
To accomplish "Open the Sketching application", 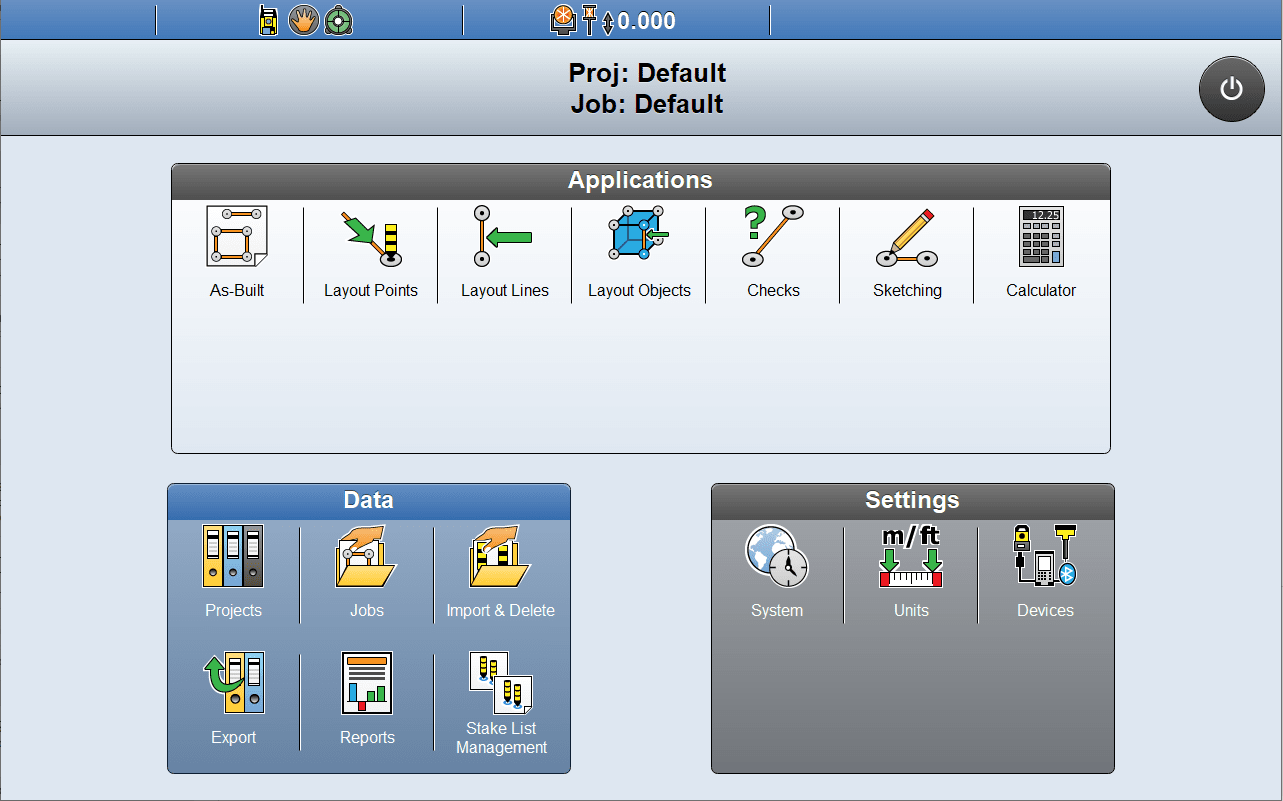I will point(906,250).
